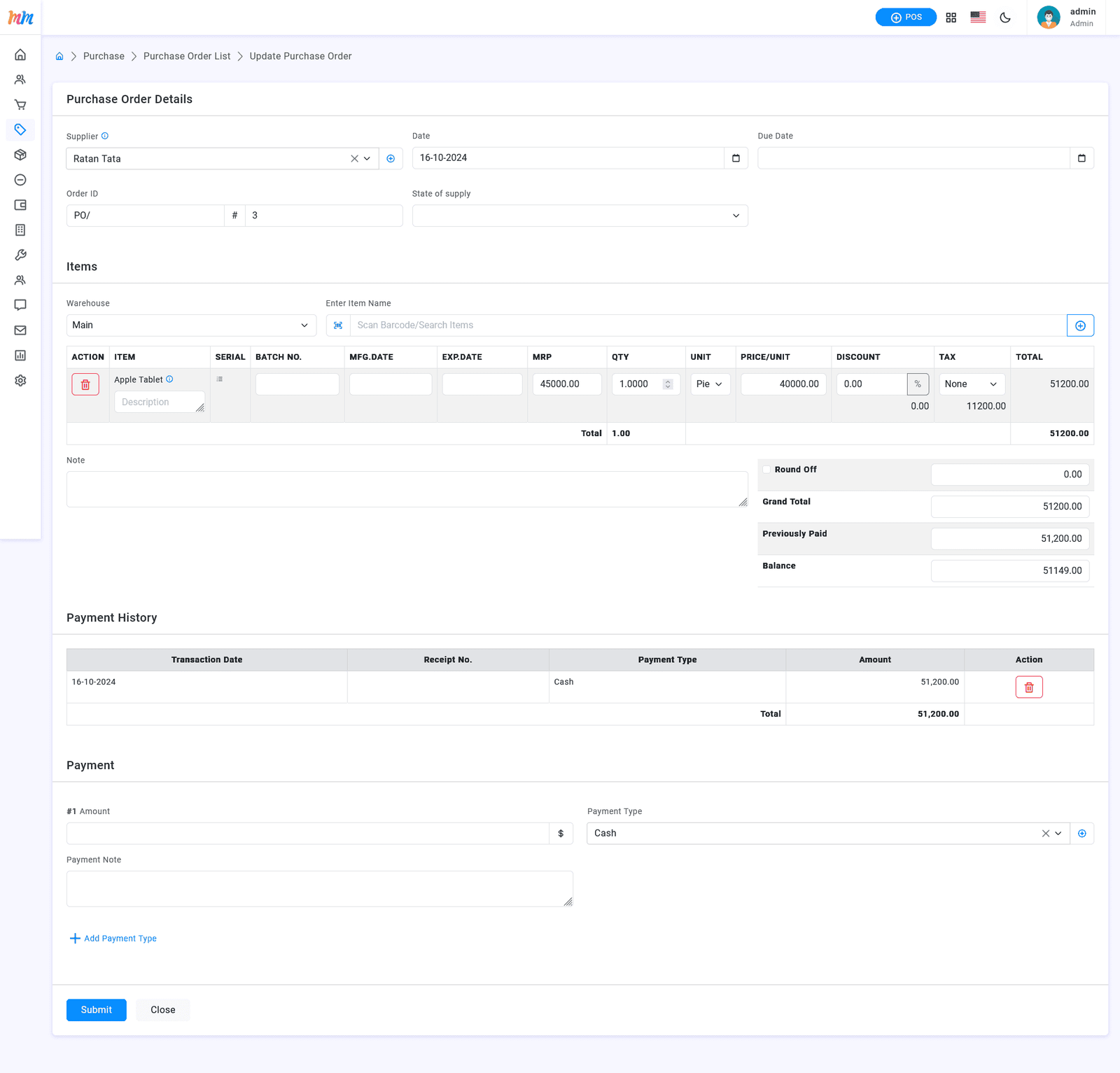Expand the Payment Type Cash dropdown
The height and width of the screenshot is (1073, 1120).
(x=1058, y=834)
